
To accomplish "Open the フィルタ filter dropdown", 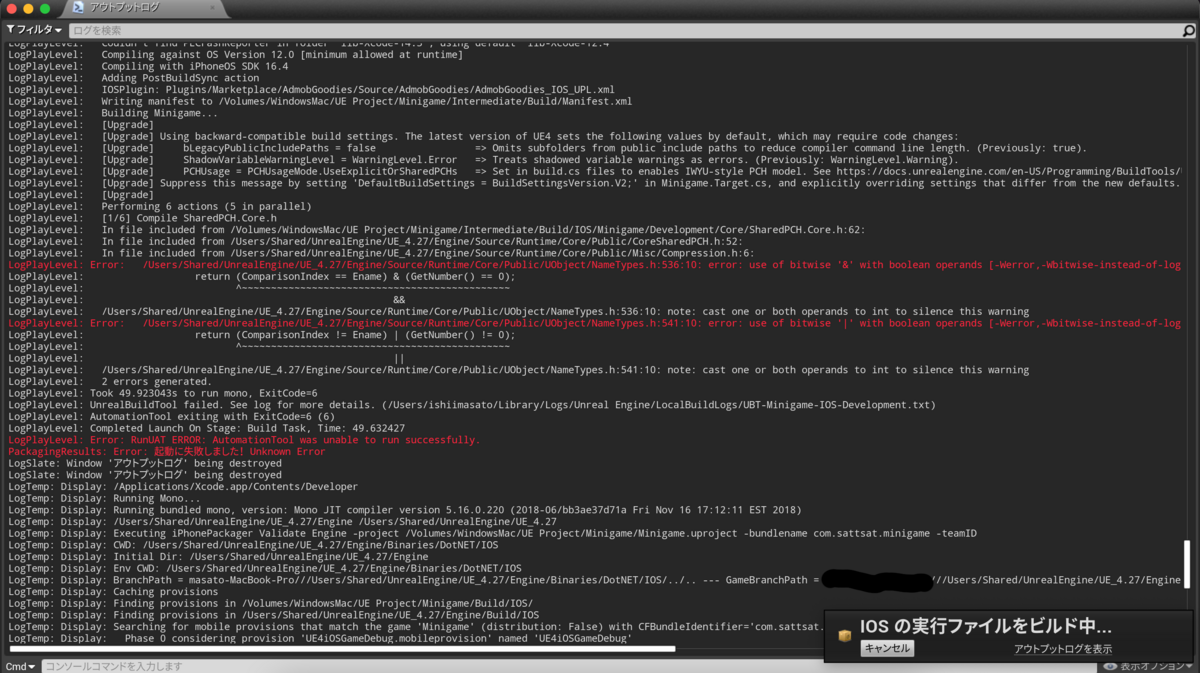I will coord(34,30).
